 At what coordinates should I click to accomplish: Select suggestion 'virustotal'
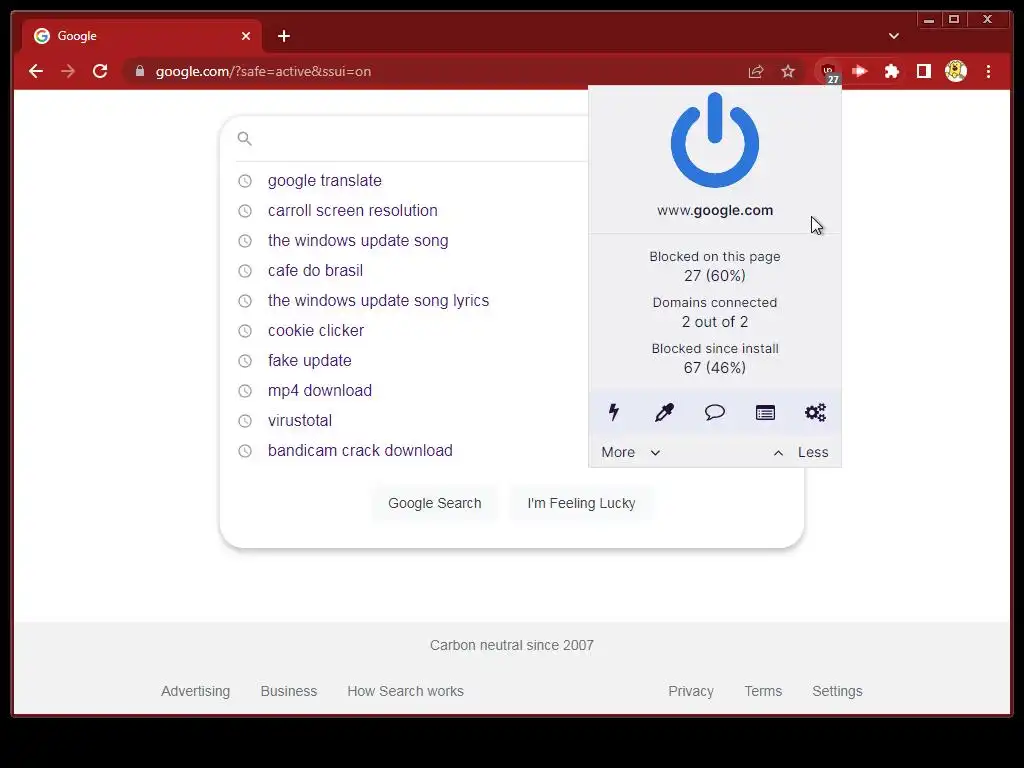coord(300,421)
